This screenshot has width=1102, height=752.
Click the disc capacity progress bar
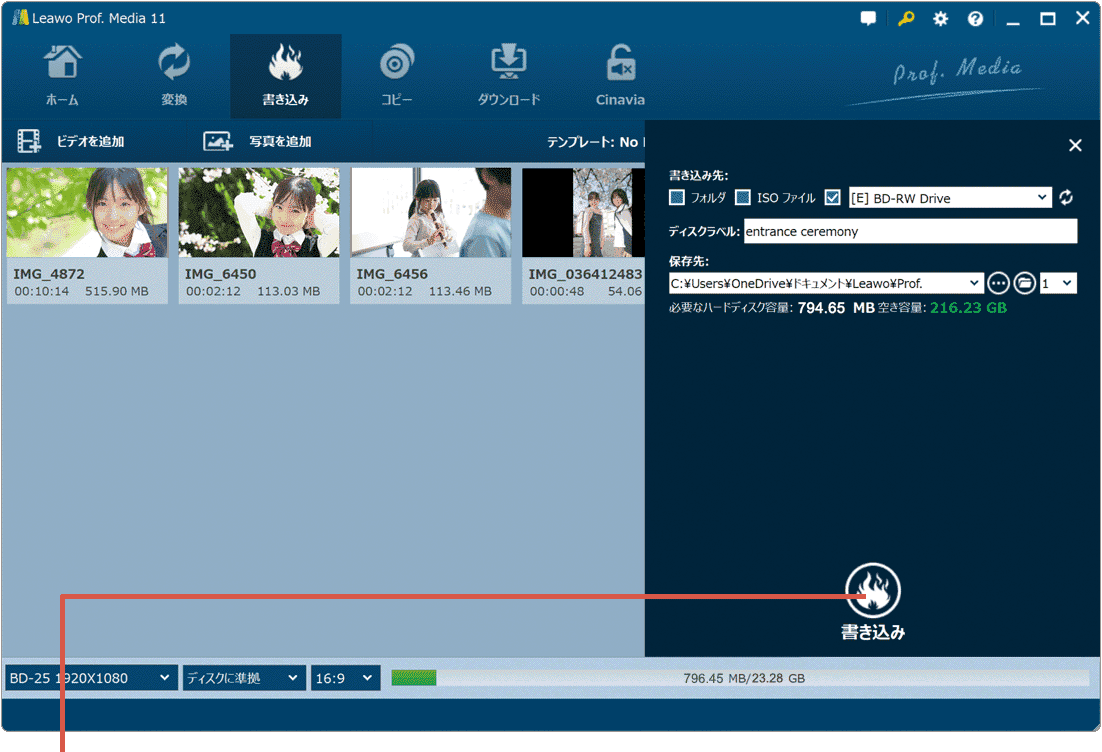click(740, 678)
